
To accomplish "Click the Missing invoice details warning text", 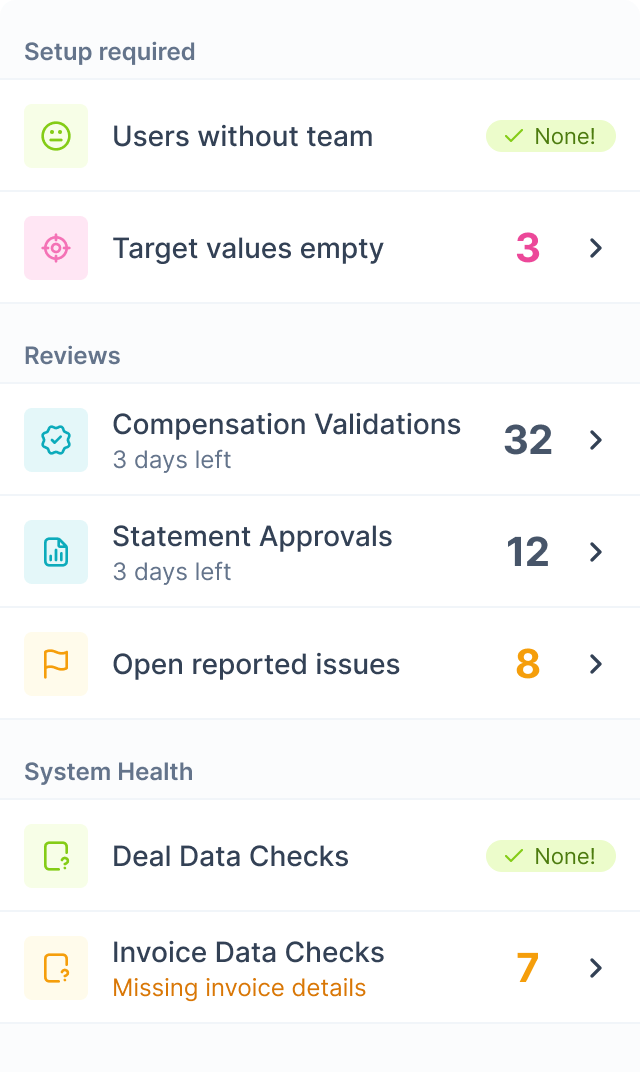I will [x=239, y=988].
